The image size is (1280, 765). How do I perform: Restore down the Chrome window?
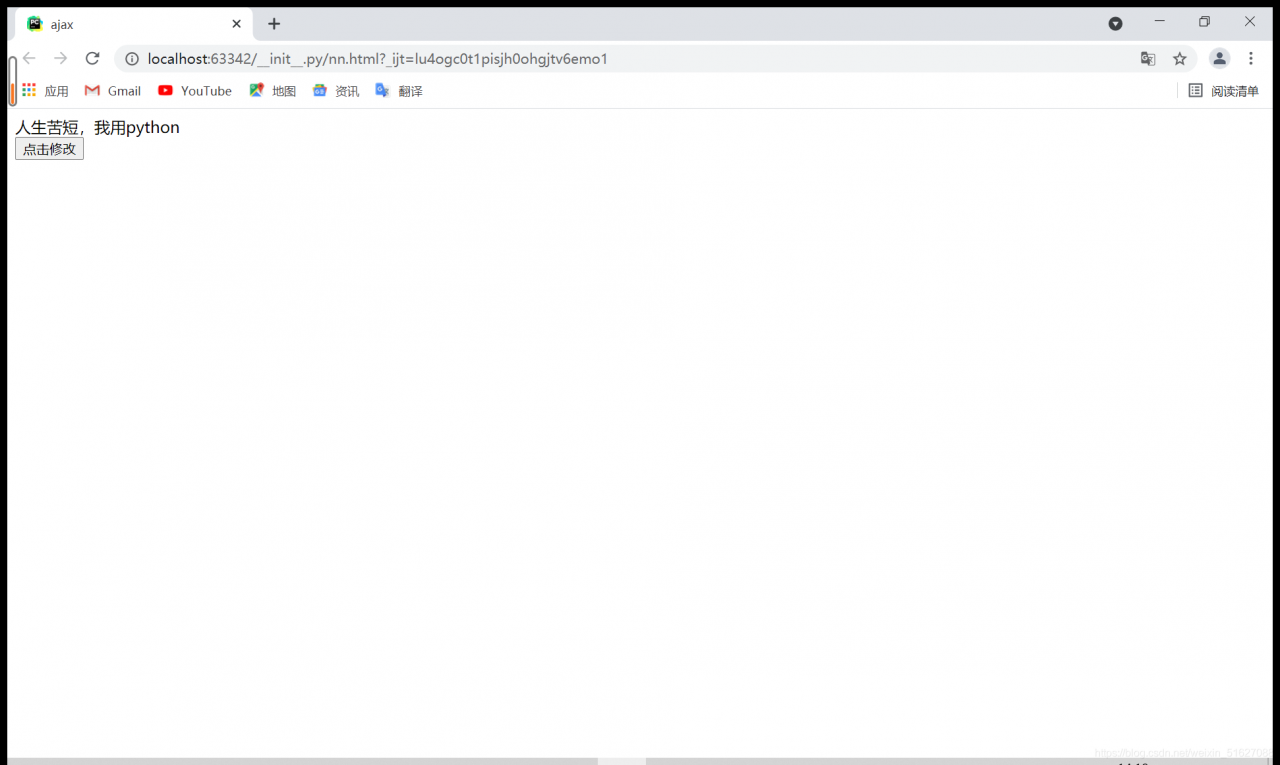(1205, 22)
